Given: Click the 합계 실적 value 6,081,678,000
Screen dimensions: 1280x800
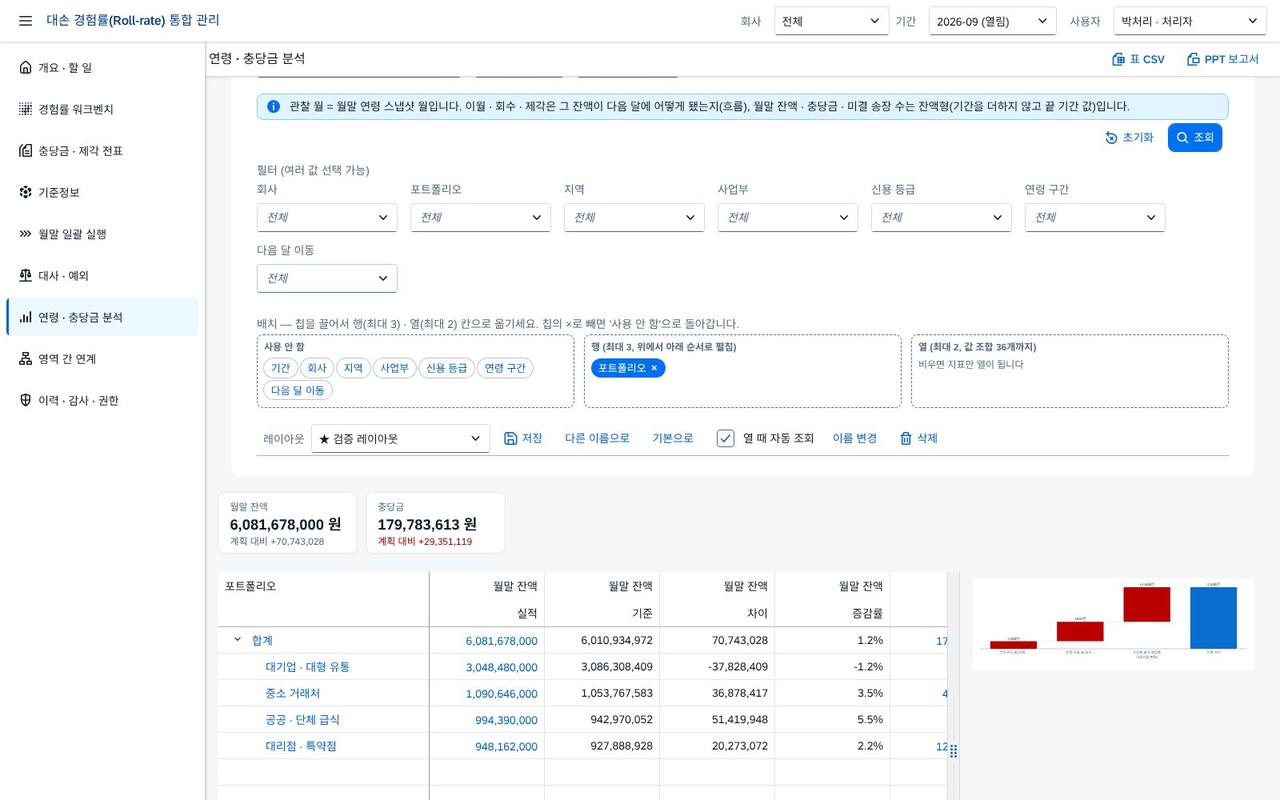Looking at the screenshot, I should [502, 641].
